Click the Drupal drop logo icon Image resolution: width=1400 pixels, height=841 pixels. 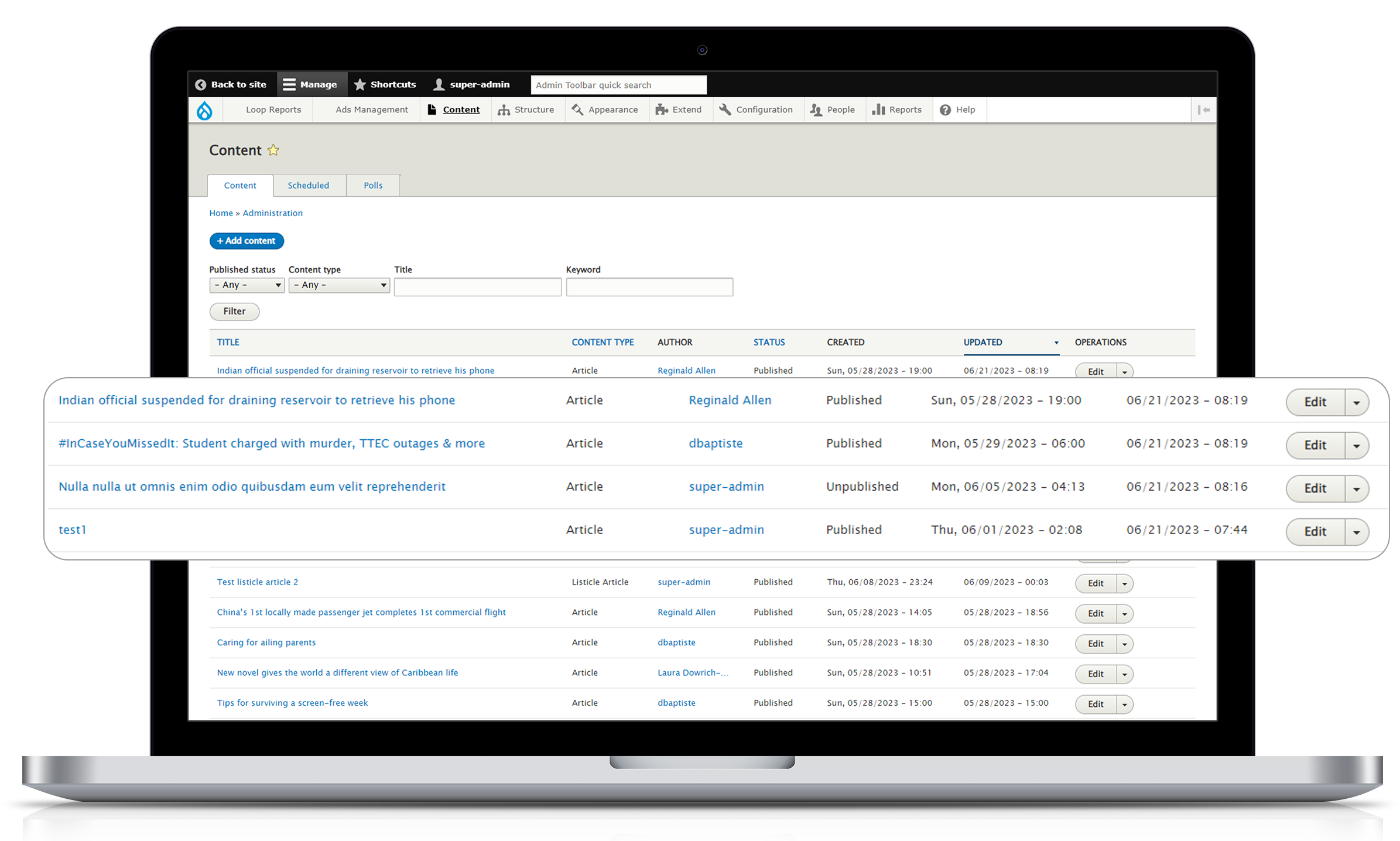coord(204,110)
